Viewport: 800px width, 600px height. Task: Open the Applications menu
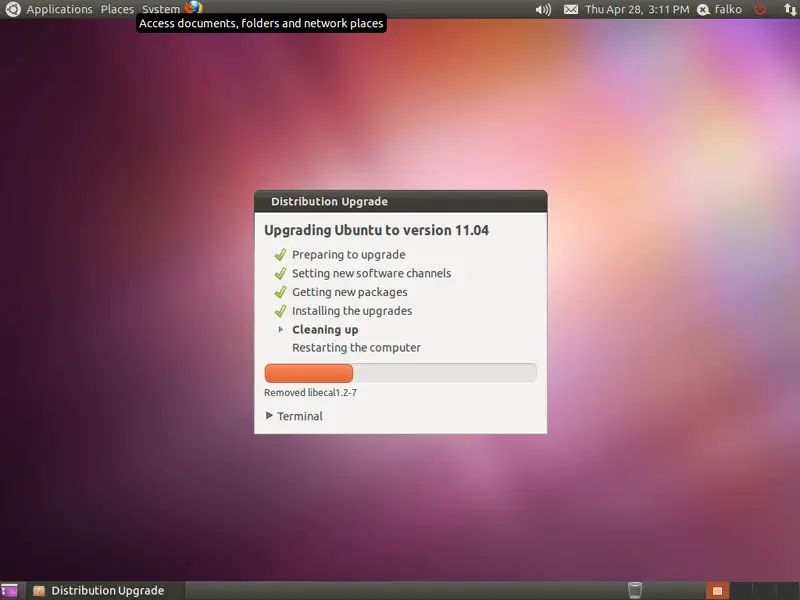59,9
